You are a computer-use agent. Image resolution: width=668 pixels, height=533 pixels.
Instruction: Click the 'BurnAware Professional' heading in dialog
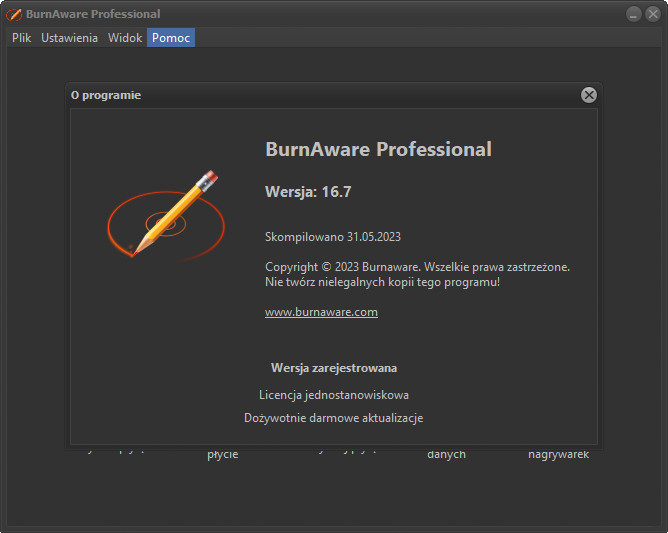click(x=378, y=150)
